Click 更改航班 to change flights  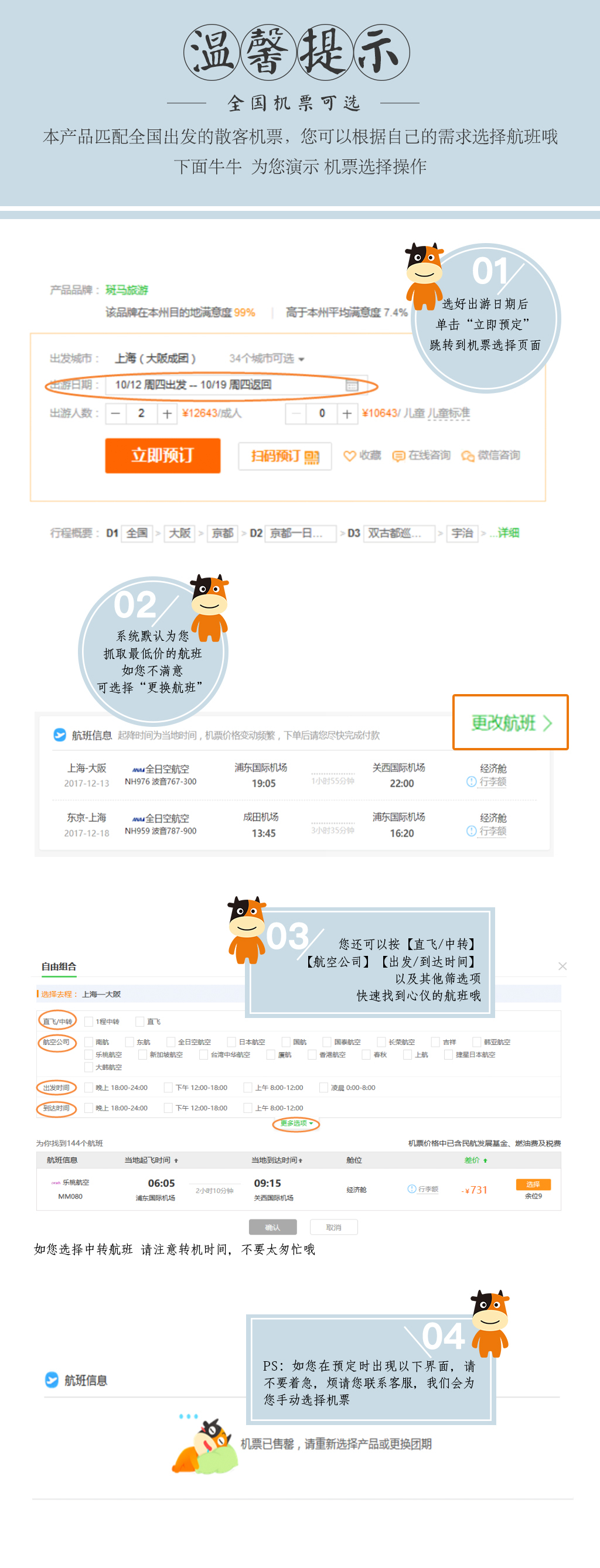pos(510,723)
